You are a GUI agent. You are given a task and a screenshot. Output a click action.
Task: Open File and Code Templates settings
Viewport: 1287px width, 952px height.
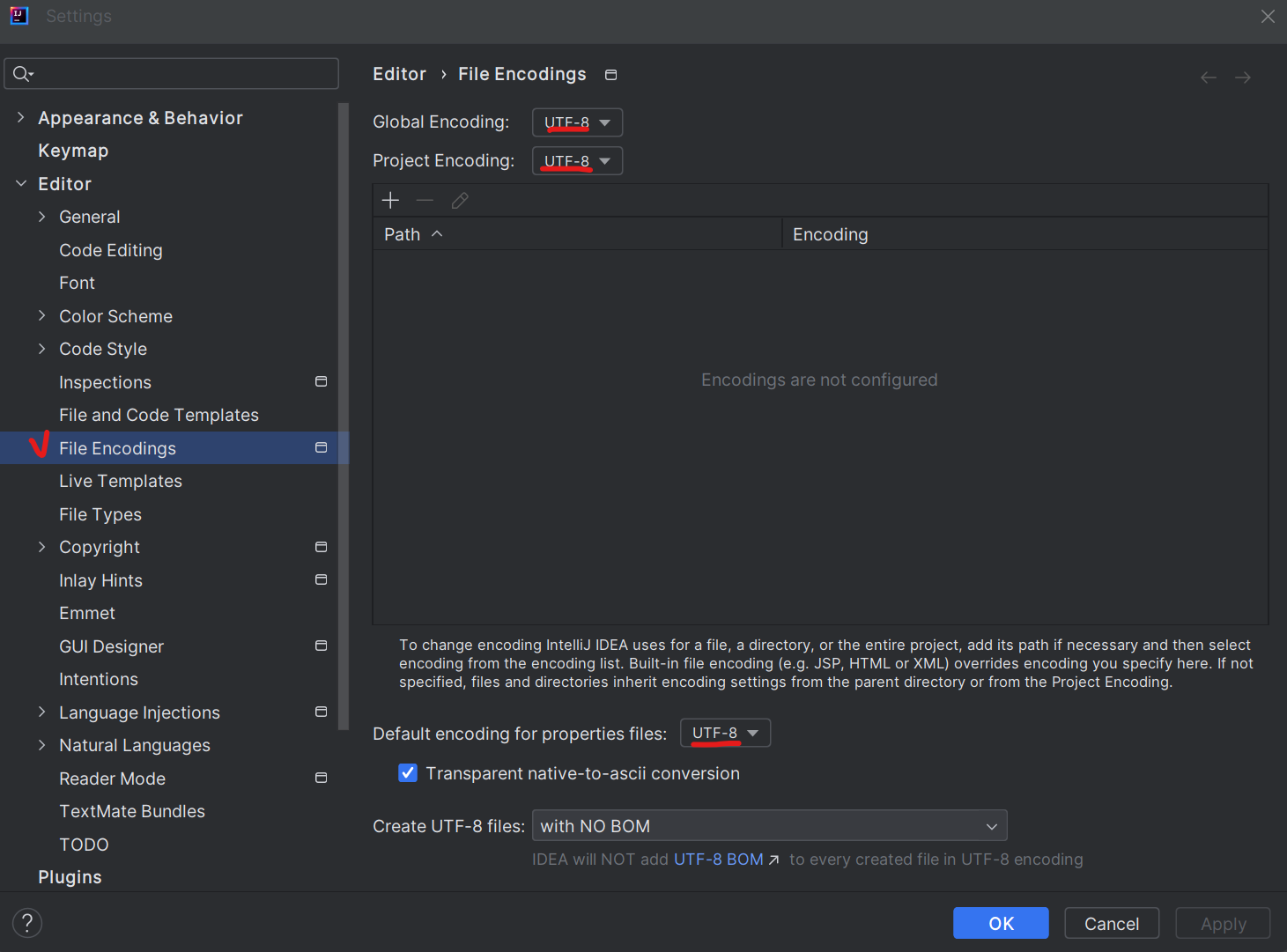[x=159, y=415]
